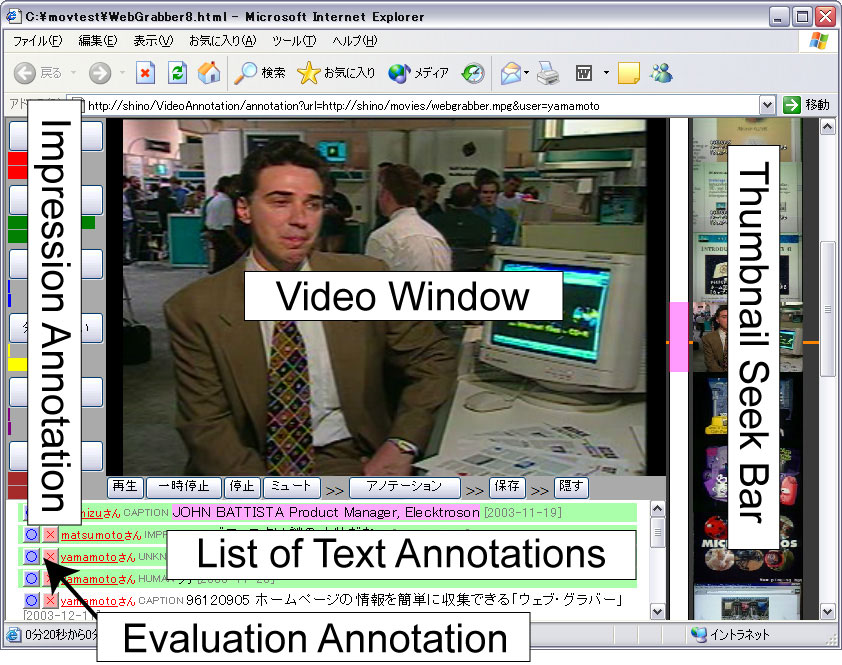Open the Forward button history dropdown arrow

(122, 73)
